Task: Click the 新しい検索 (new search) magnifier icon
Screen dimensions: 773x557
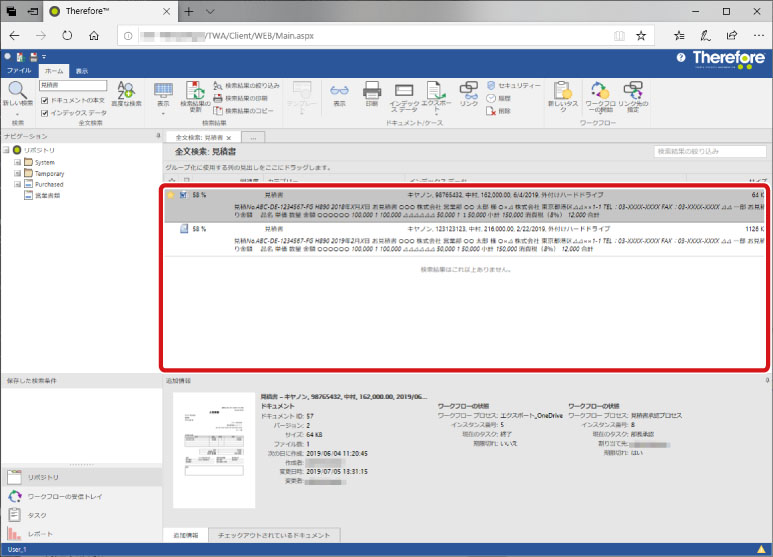Action: pos(17,91)
